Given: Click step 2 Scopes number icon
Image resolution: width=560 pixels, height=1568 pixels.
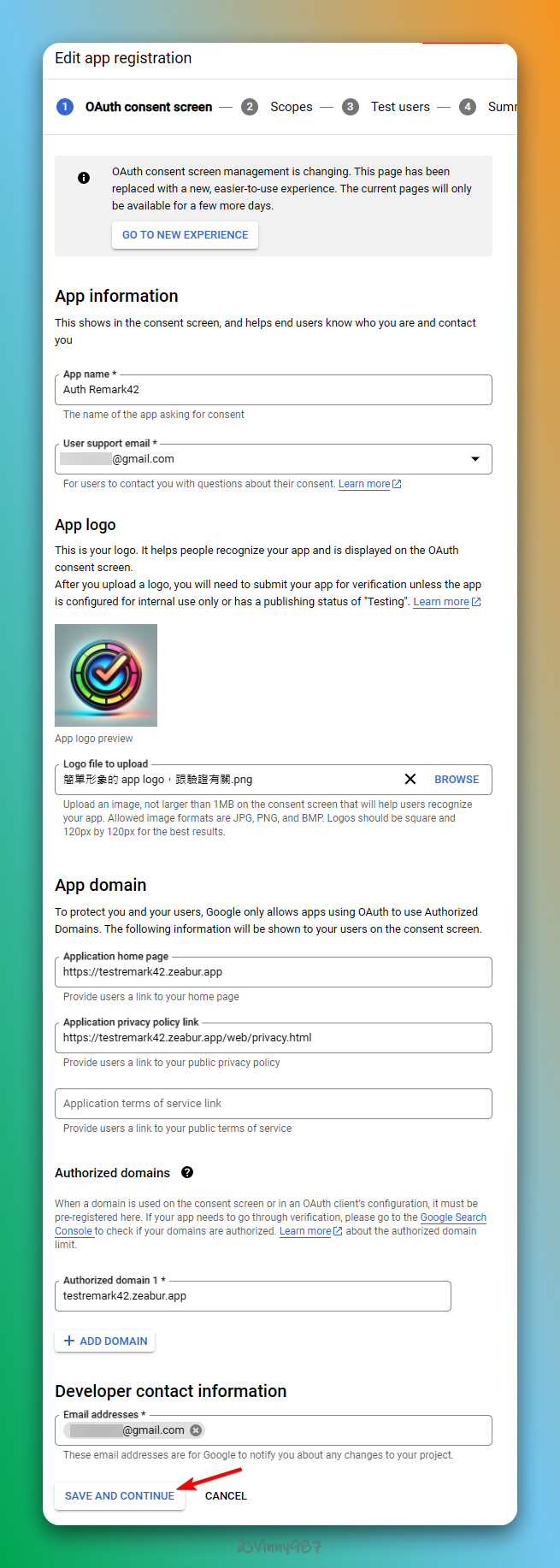Looking at the screenshot, I should tap(250, 107).
